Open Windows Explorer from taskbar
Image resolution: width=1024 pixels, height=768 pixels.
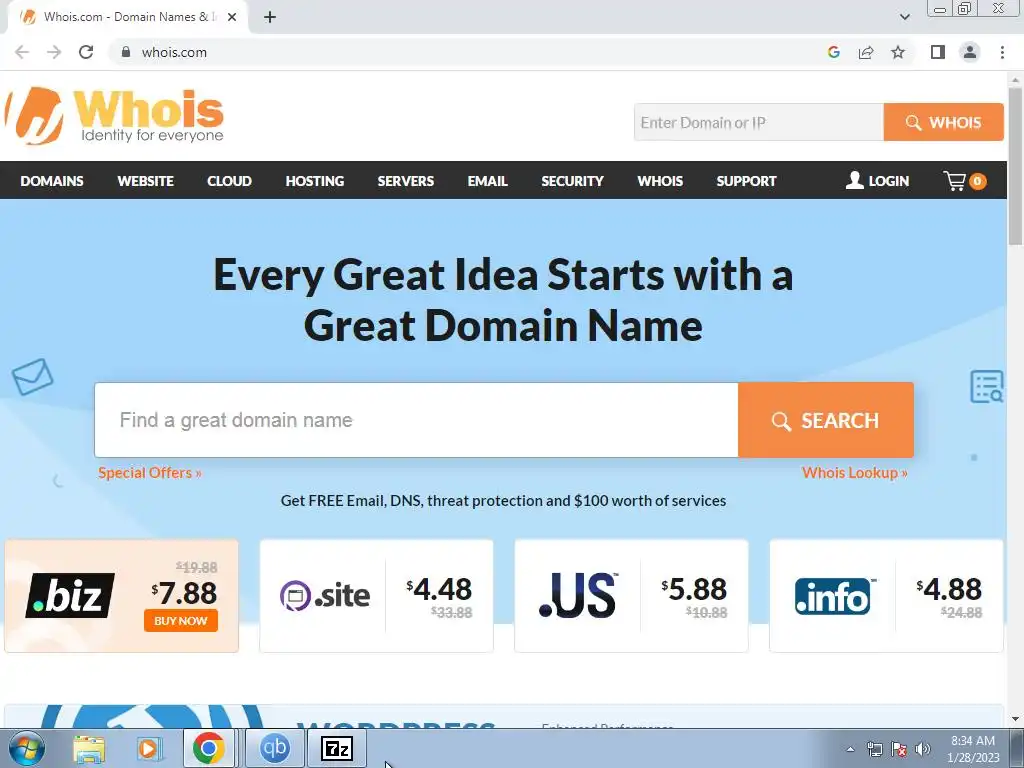pos(89,748)
